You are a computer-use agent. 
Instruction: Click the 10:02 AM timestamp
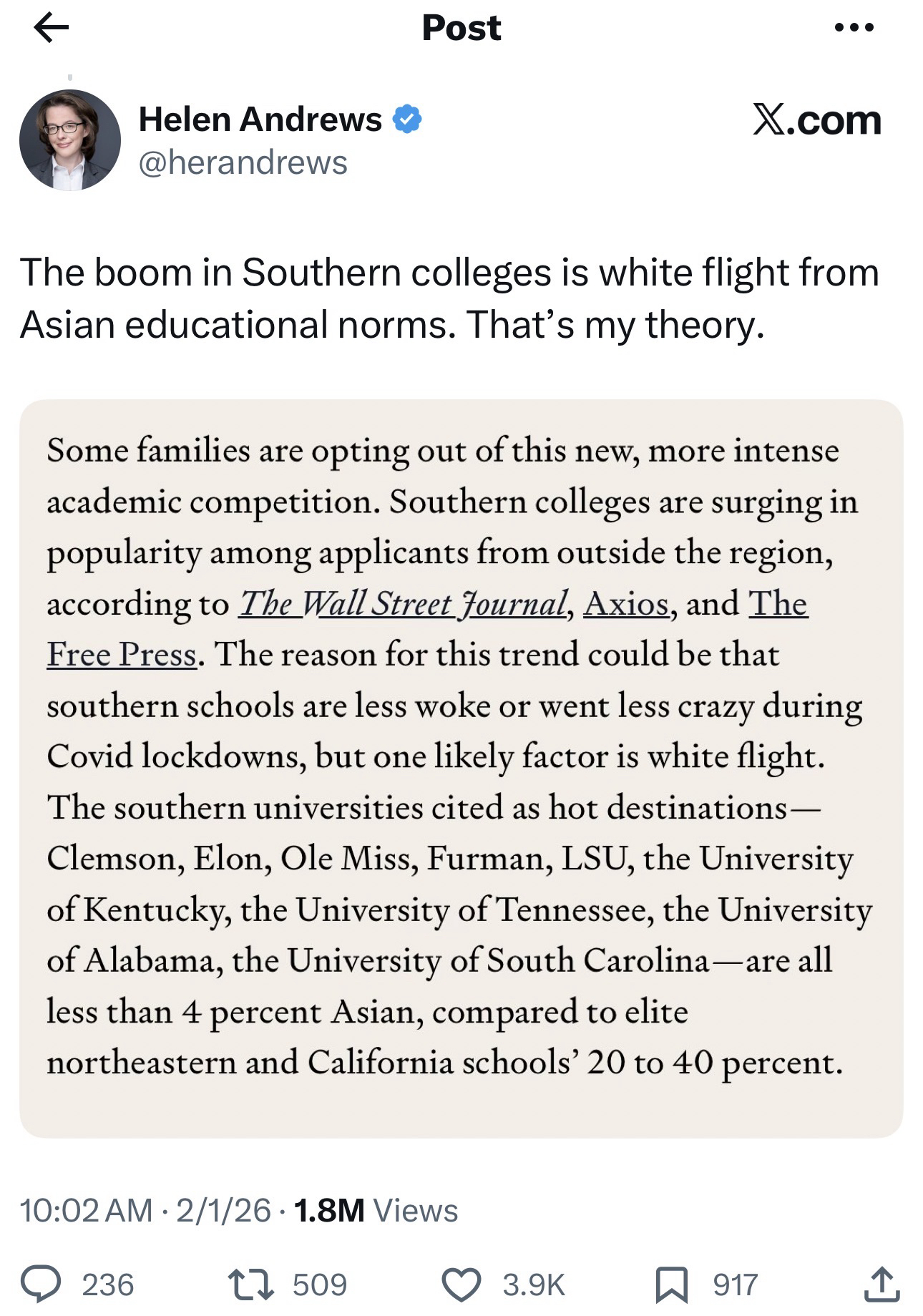pos(86,1210)
